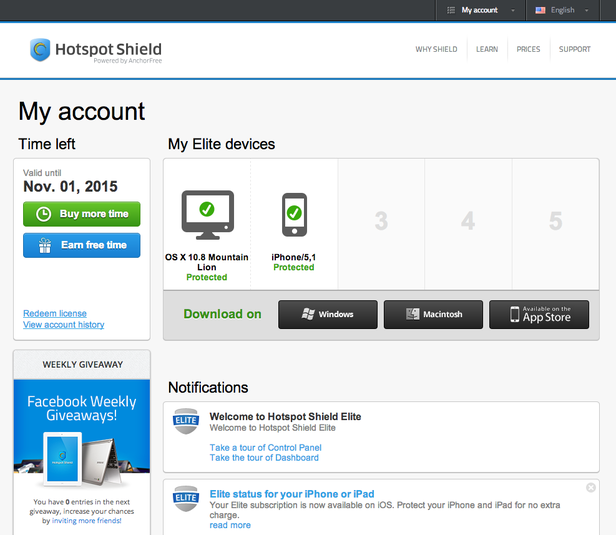Click the Elite badge beside the iPhone notification
Screen dimensions: 616x535
[x=186, y=498]
